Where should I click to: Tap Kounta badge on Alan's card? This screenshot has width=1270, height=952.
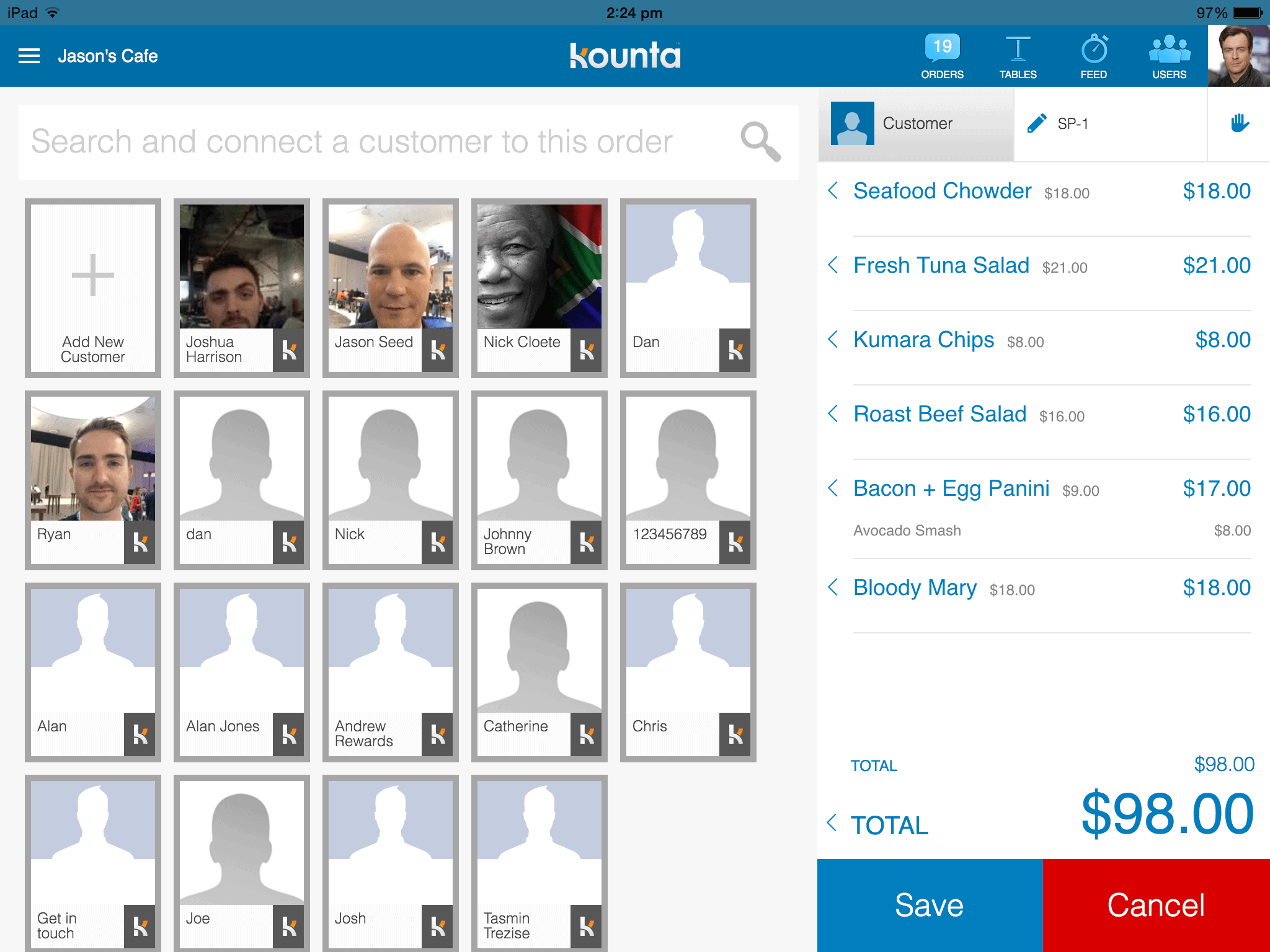[x=140, y=734]
